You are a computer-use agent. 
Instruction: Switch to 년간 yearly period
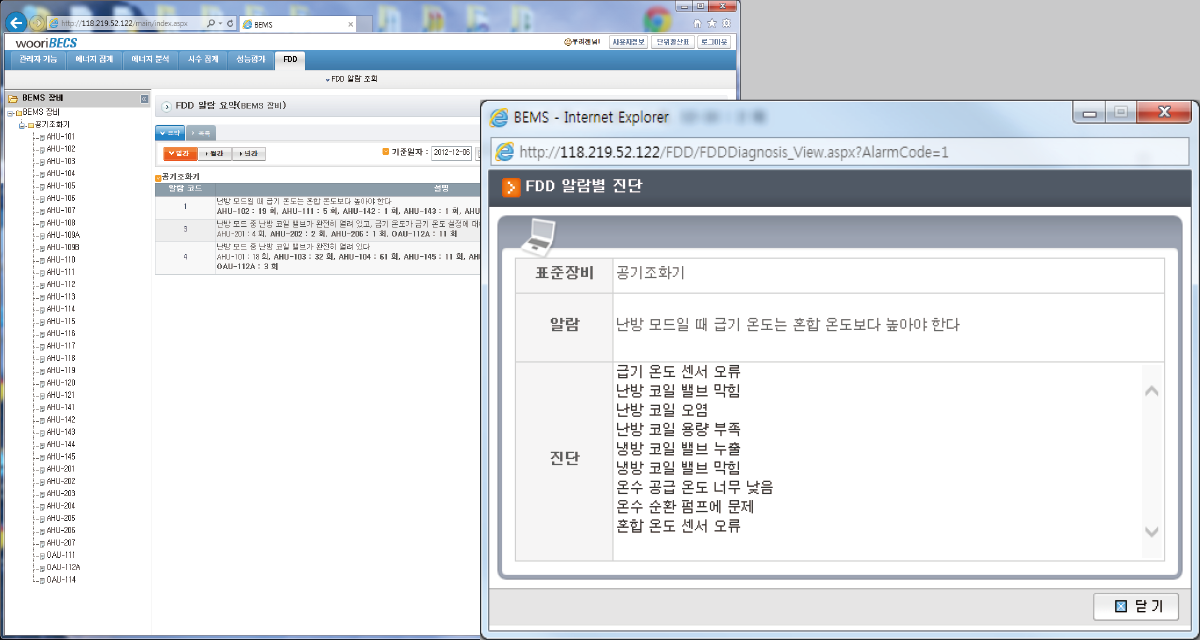[x=248, y=153]
